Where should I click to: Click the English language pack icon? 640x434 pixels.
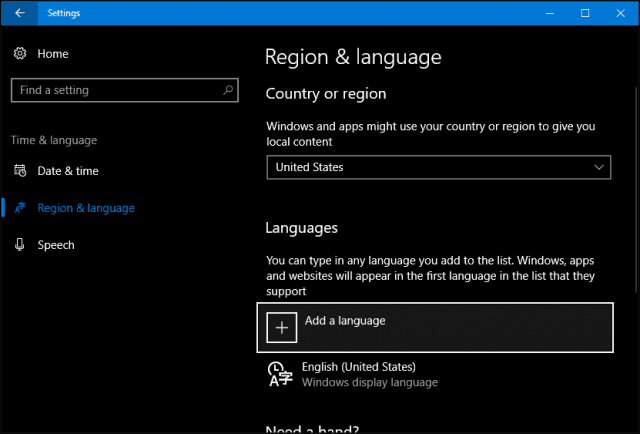click(280, 374)
